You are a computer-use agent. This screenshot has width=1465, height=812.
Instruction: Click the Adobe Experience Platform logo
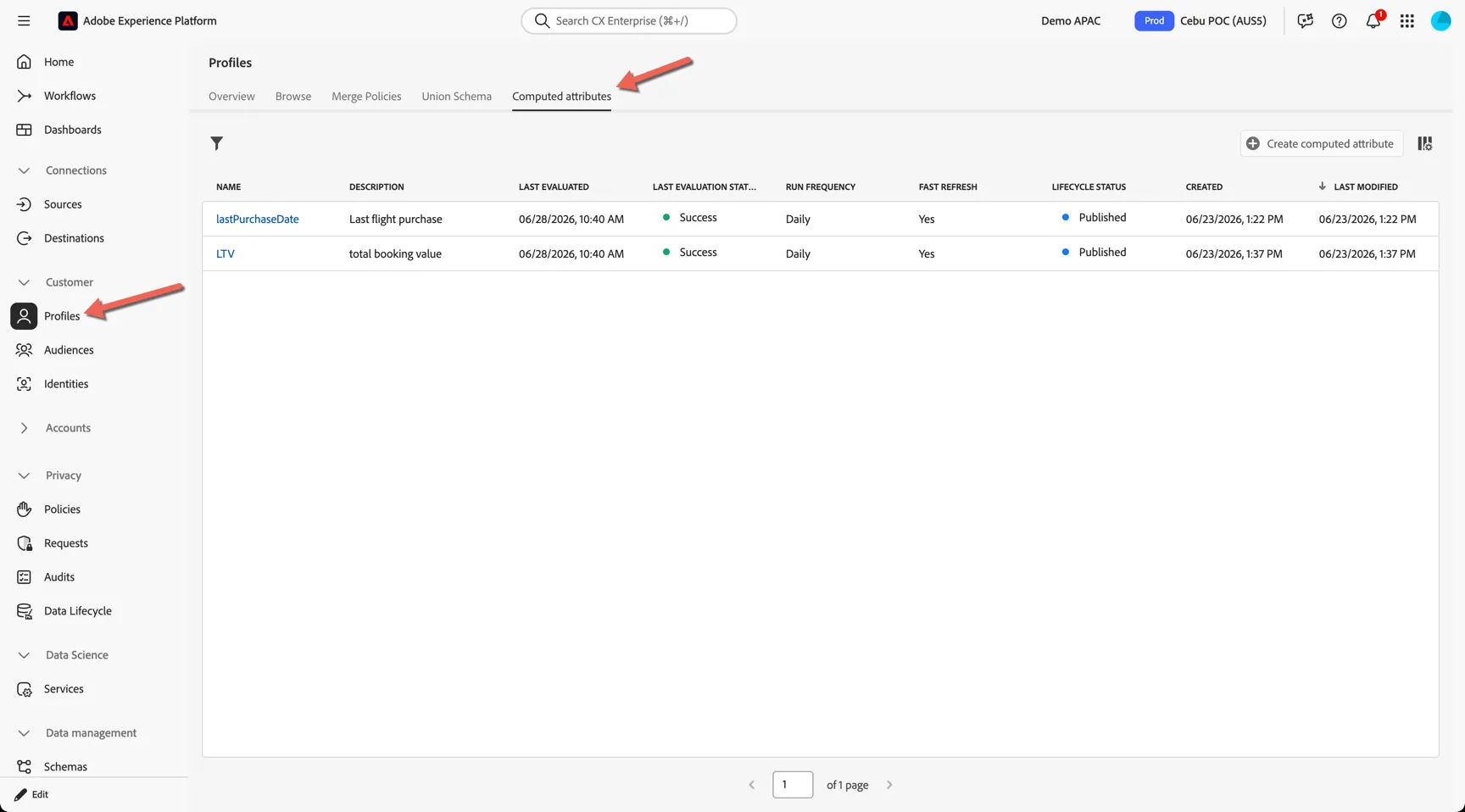(x=68, y=21)
